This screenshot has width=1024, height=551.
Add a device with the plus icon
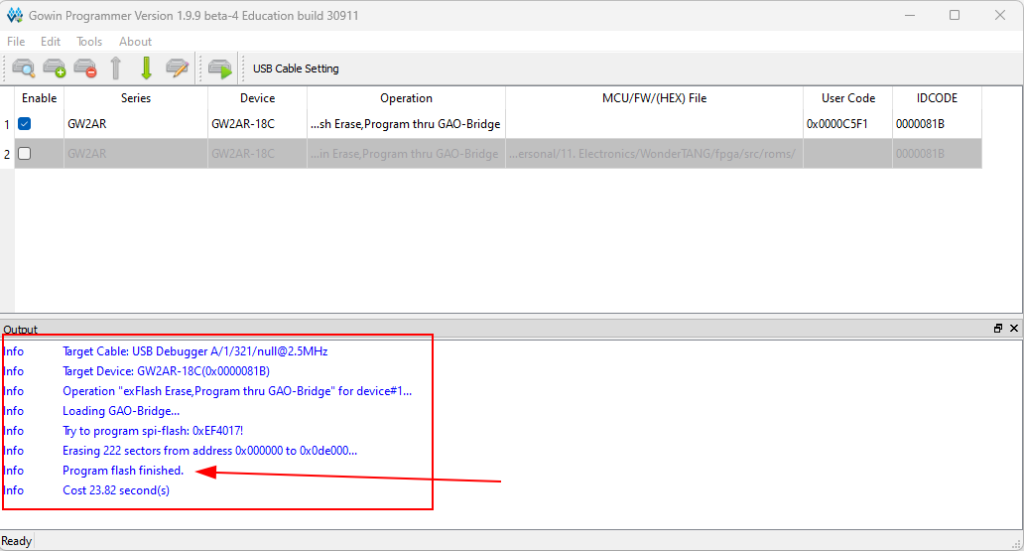click(54, 68)
